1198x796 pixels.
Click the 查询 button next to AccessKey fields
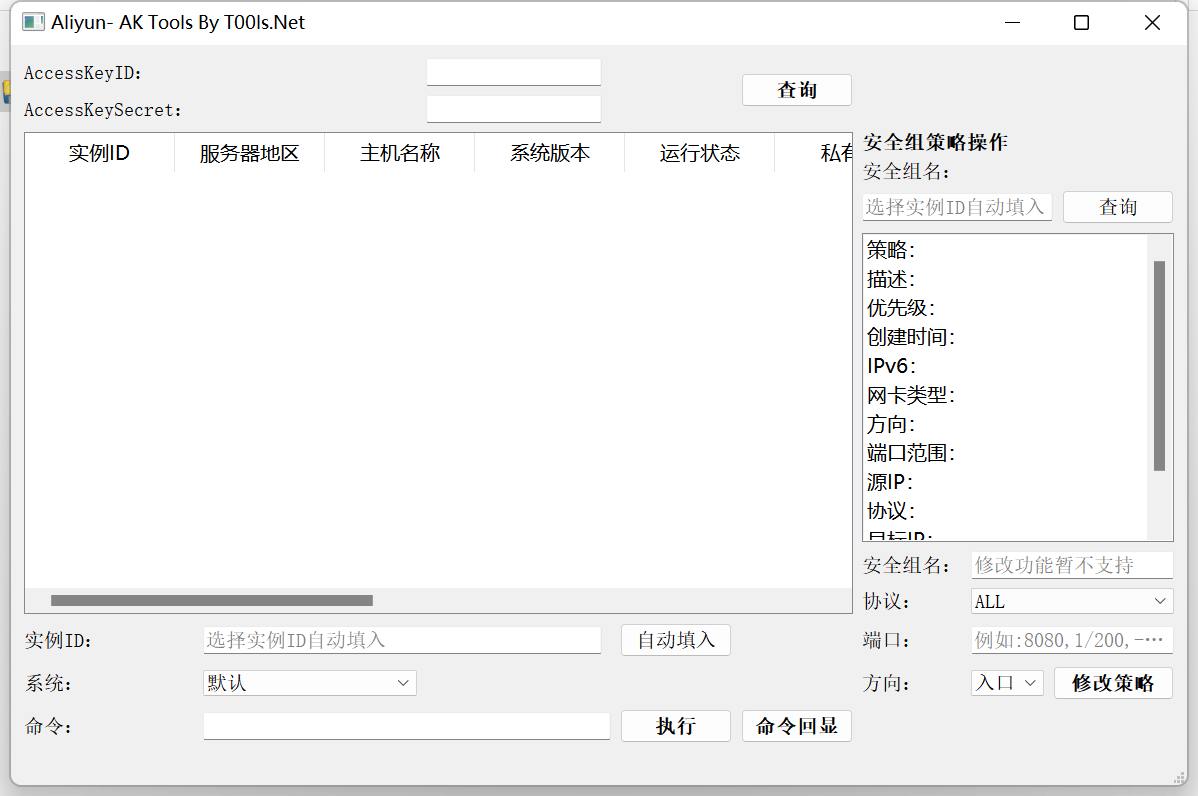797,90
